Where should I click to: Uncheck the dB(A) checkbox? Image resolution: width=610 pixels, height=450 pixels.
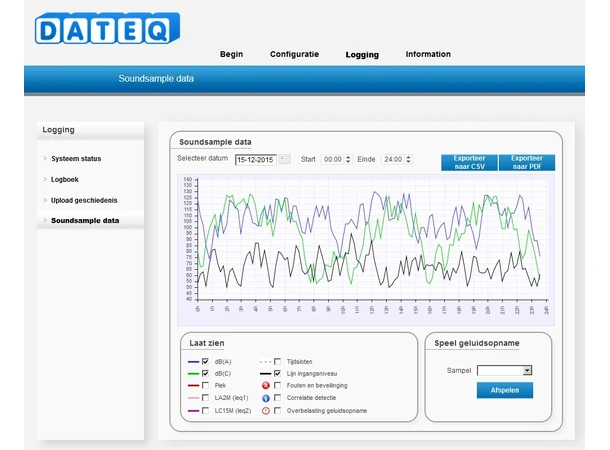point(205,361)
